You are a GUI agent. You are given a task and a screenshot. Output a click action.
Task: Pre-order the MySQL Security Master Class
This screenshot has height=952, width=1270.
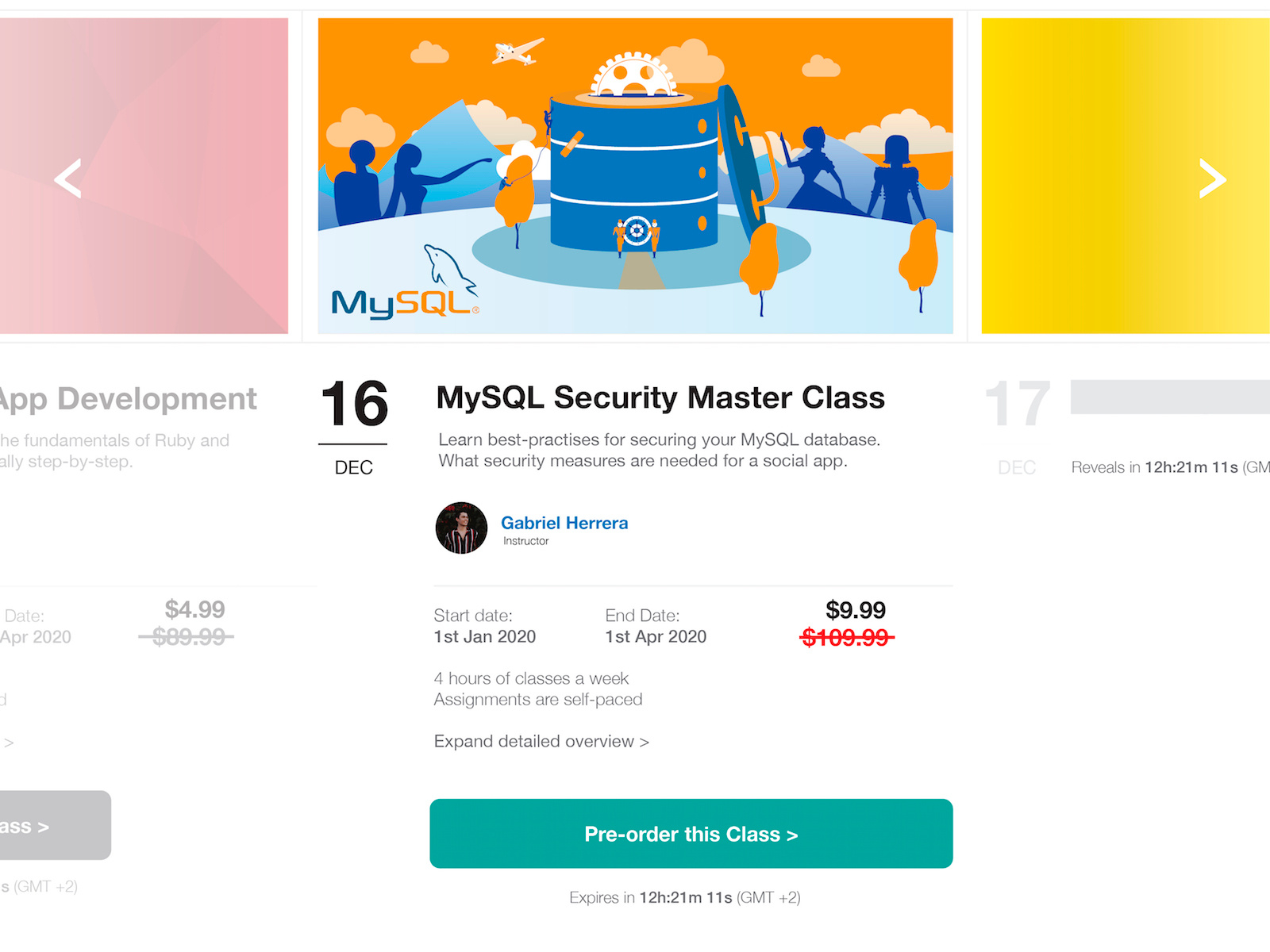pyautogui.click(x=691, y=834)
